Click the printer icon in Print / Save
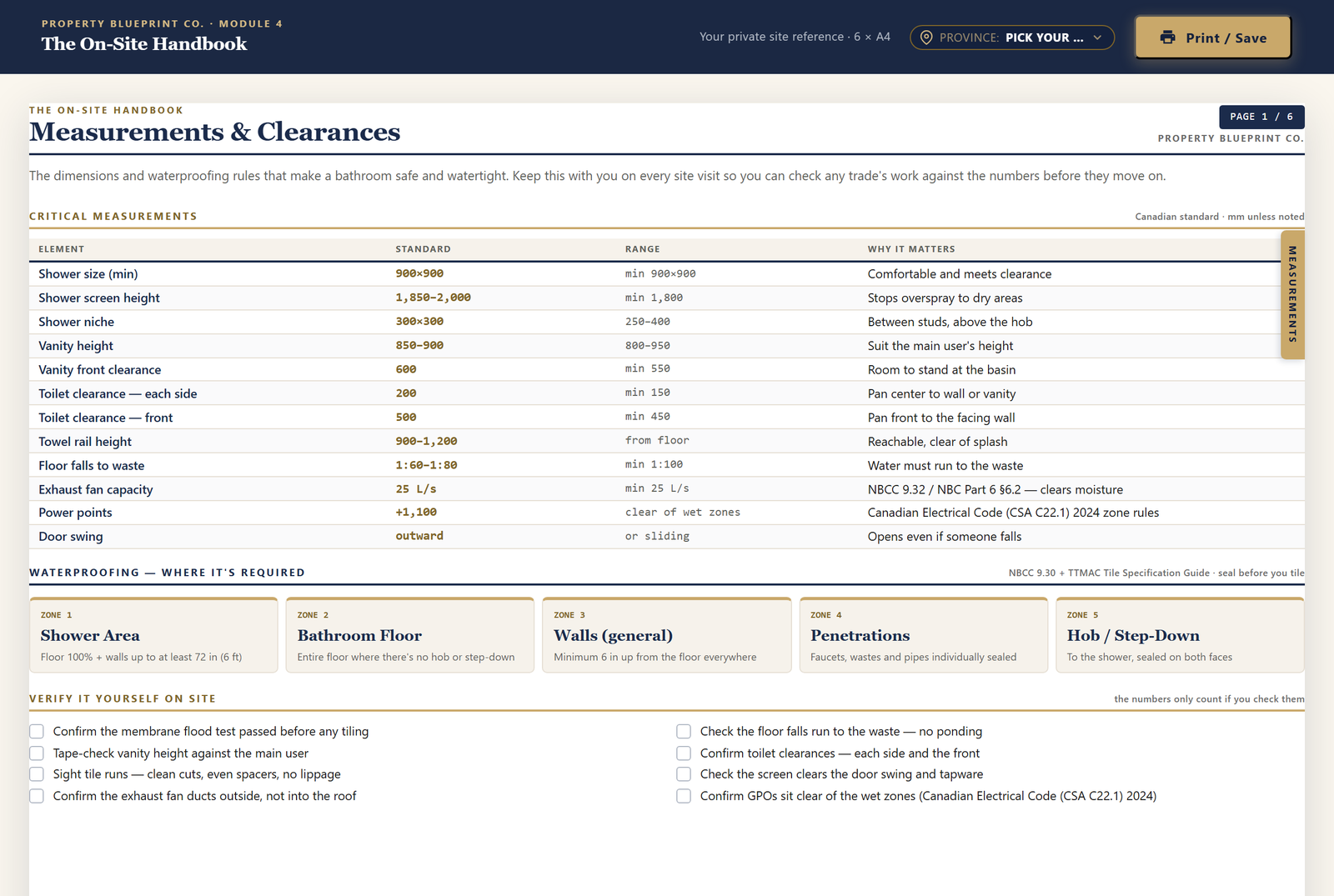 [1168, 38]
